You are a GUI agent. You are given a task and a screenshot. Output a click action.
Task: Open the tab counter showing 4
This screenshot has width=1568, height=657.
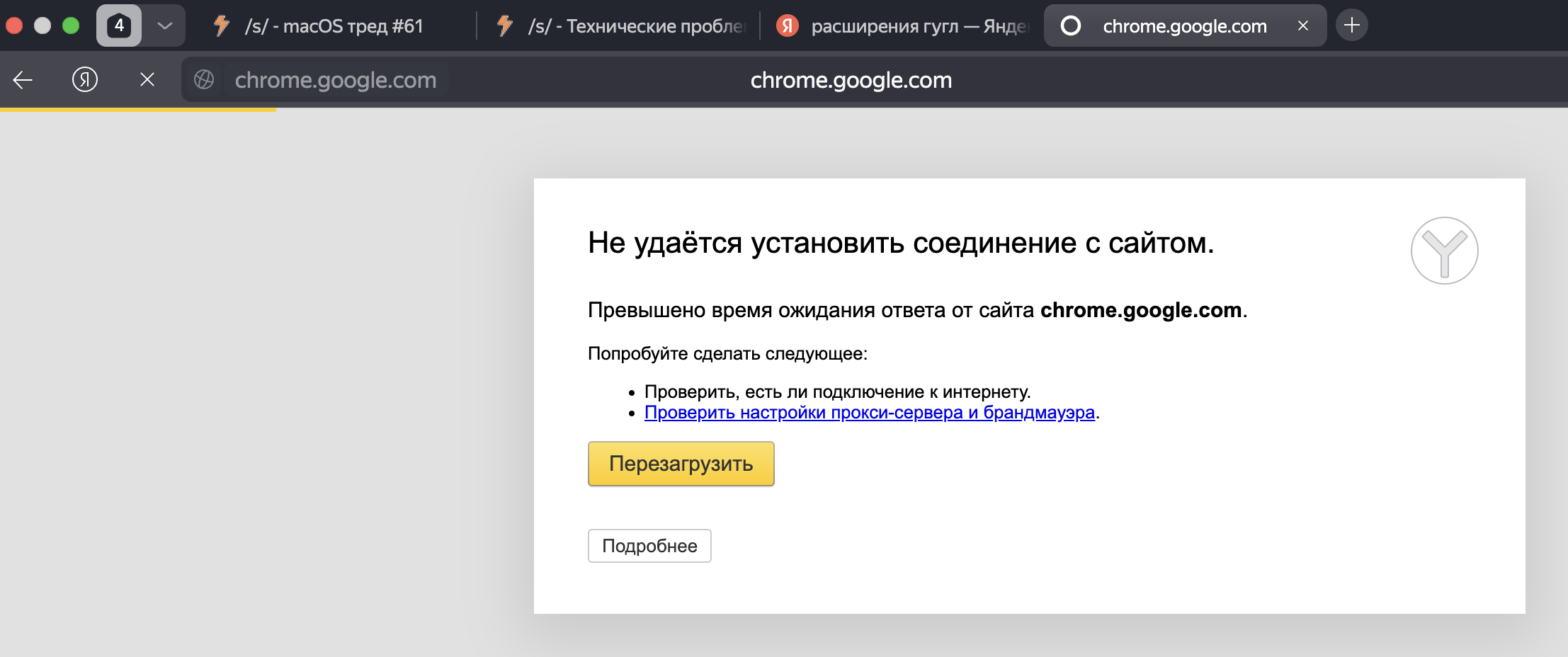[x=119, y=26]
